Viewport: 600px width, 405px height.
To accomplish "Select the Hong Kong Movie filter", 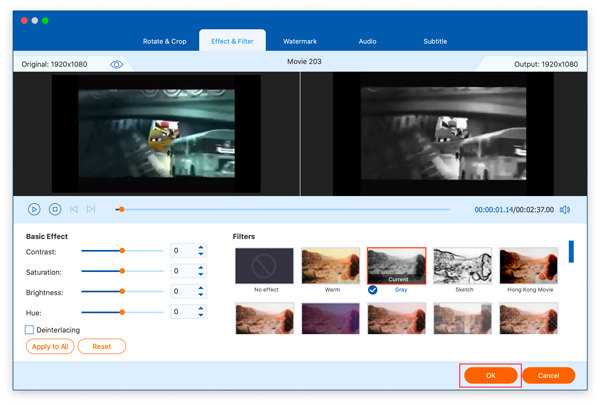I will 528,266.
